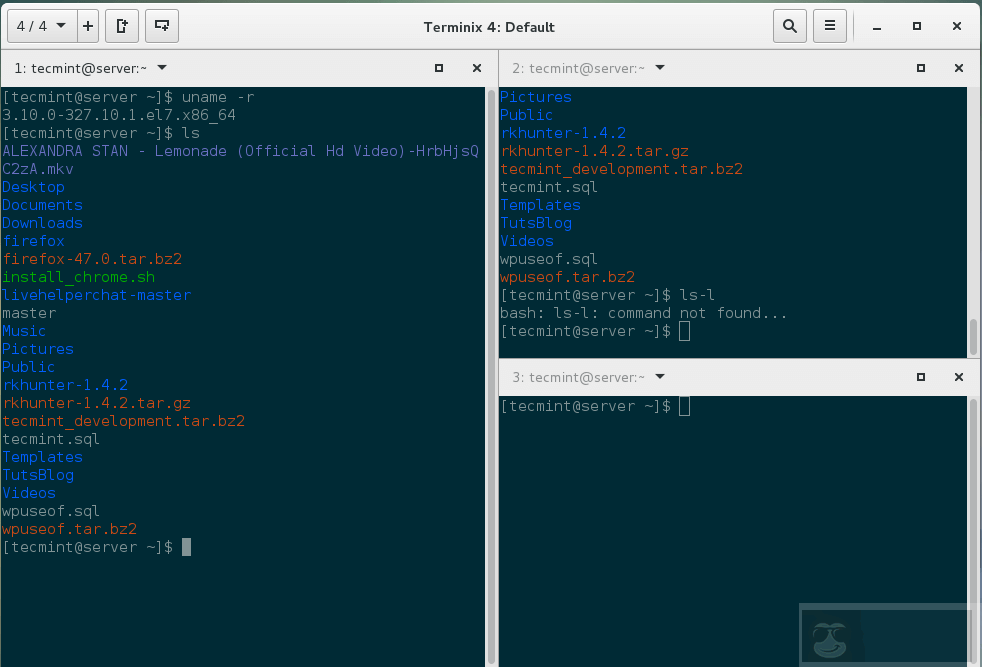The width and height of the screenshot is (982, 667).
Task: Toggle maximize on terminal 2 pane
Action: [920, 68]
